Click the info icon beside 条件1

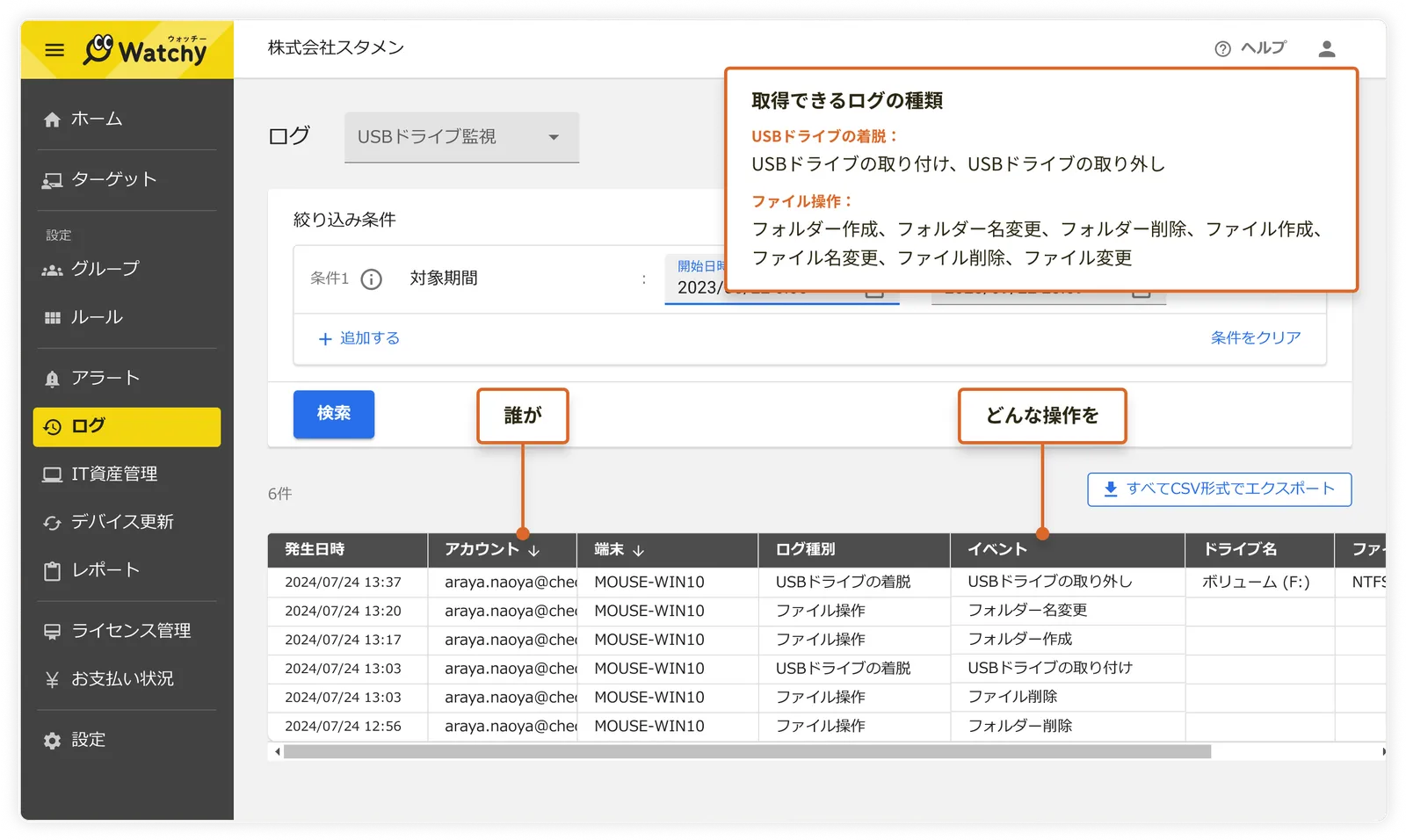click(x=372, y=279)
